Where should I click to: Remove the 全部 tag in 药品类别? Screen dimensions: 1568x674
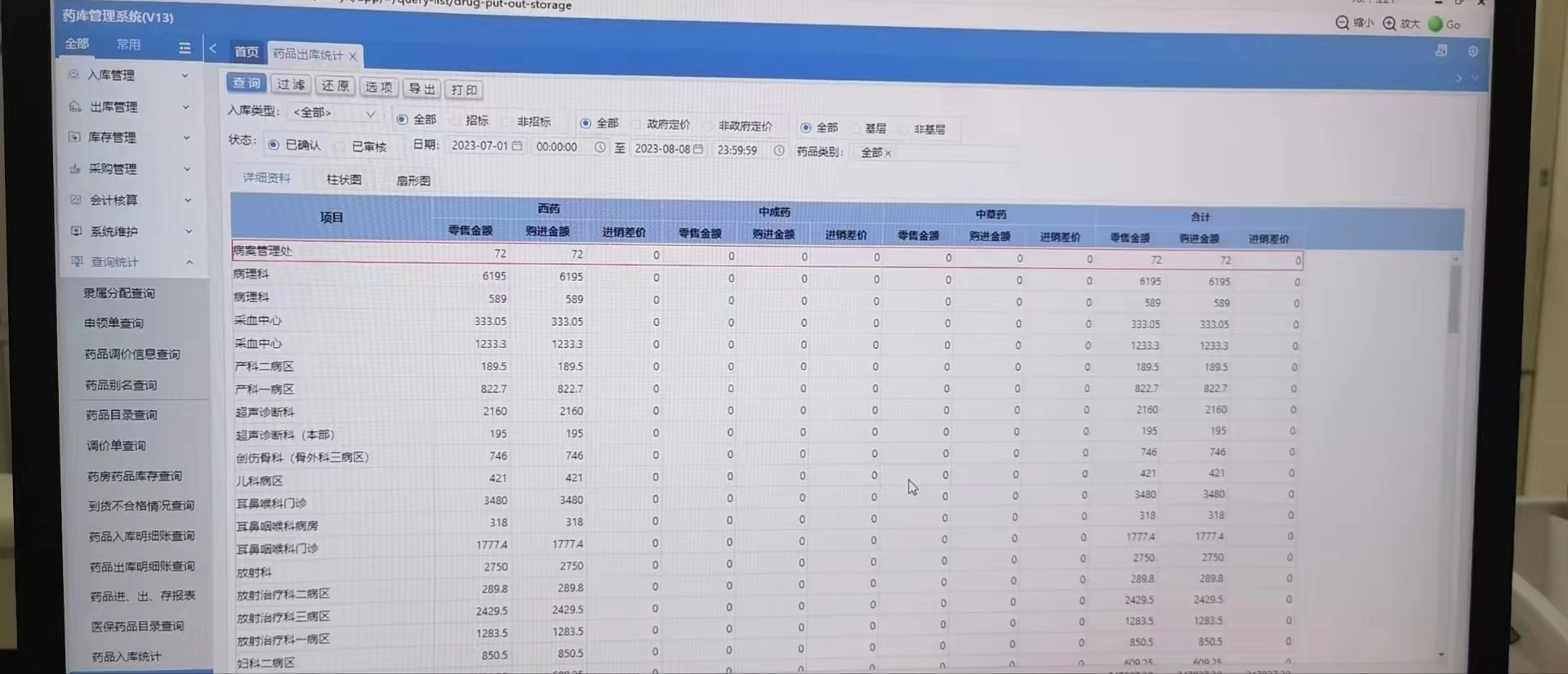click(888, 153)
